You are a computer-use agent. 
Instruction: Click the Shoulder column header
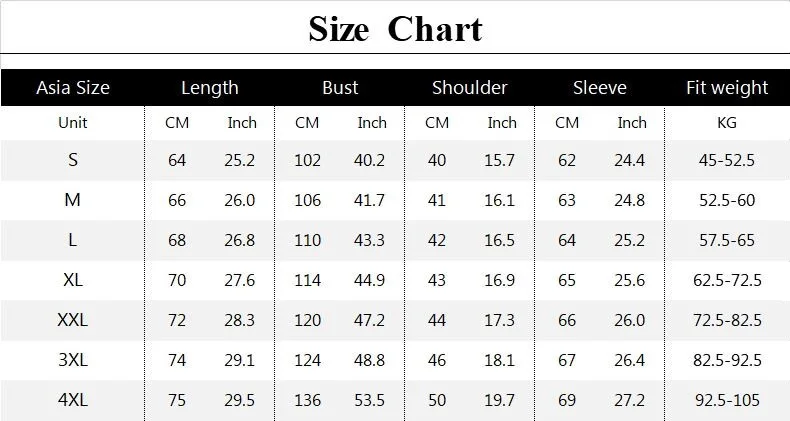coord(470,88)
